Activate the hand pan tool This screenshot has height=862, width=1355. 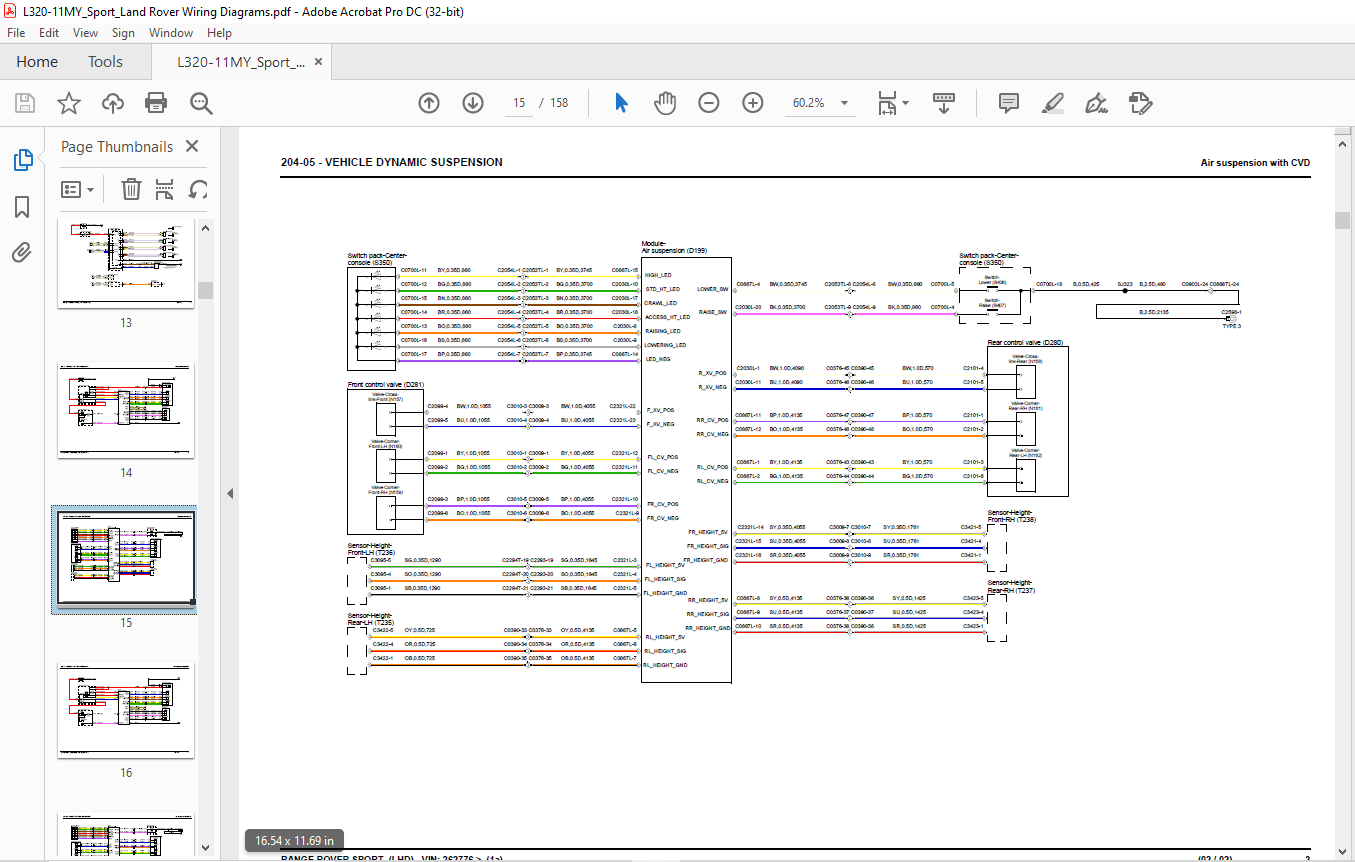665,103
